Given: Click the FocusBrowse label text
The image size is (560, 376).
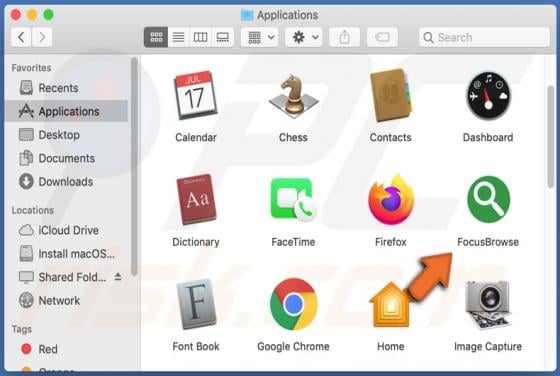Looking at the screenshot, I should 488,242.
